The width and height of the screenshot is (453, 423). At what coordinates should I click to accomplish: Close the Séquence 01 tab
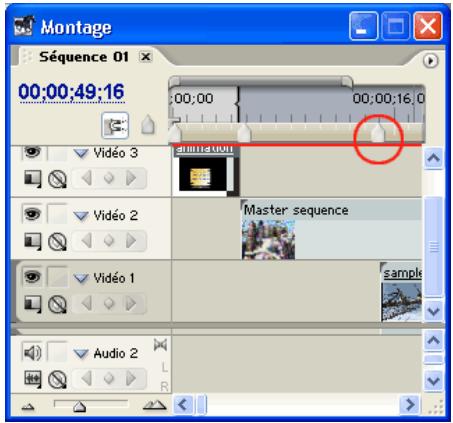(x=145, y=57)
